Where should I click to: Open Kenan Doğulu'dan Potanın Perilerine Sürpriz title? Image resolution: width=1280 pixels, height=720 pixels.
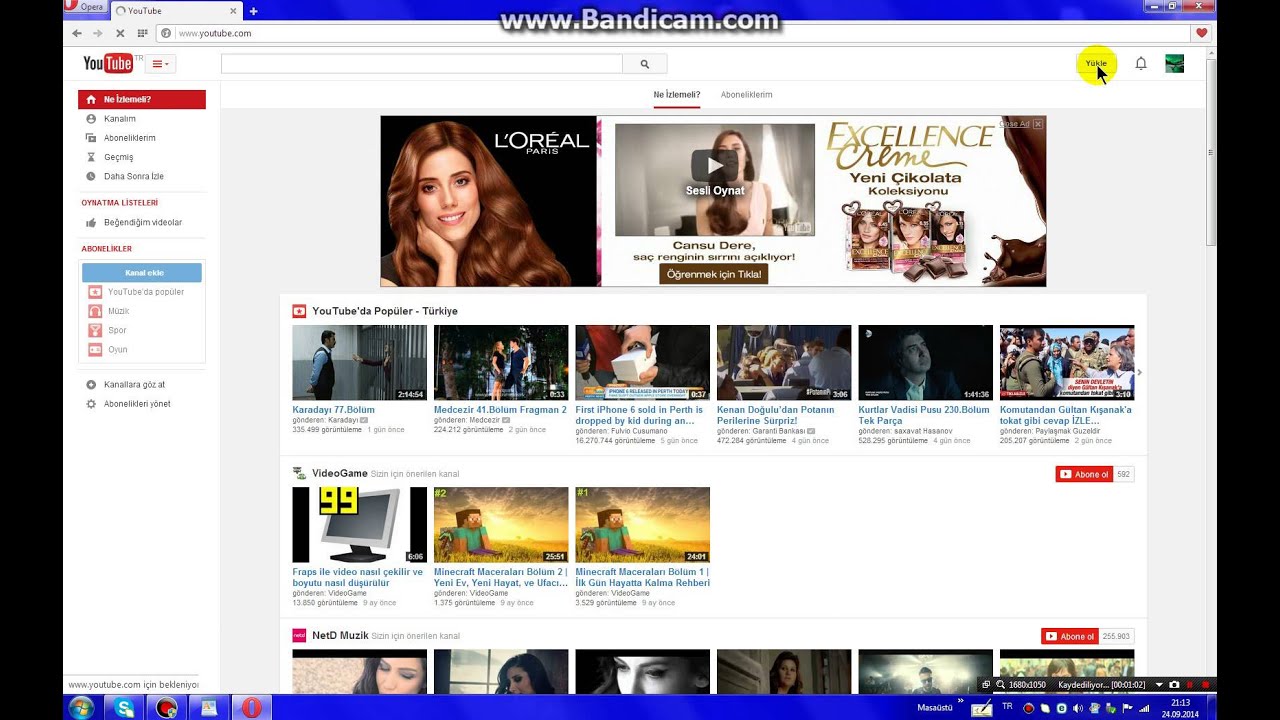[x=776, y=415]
